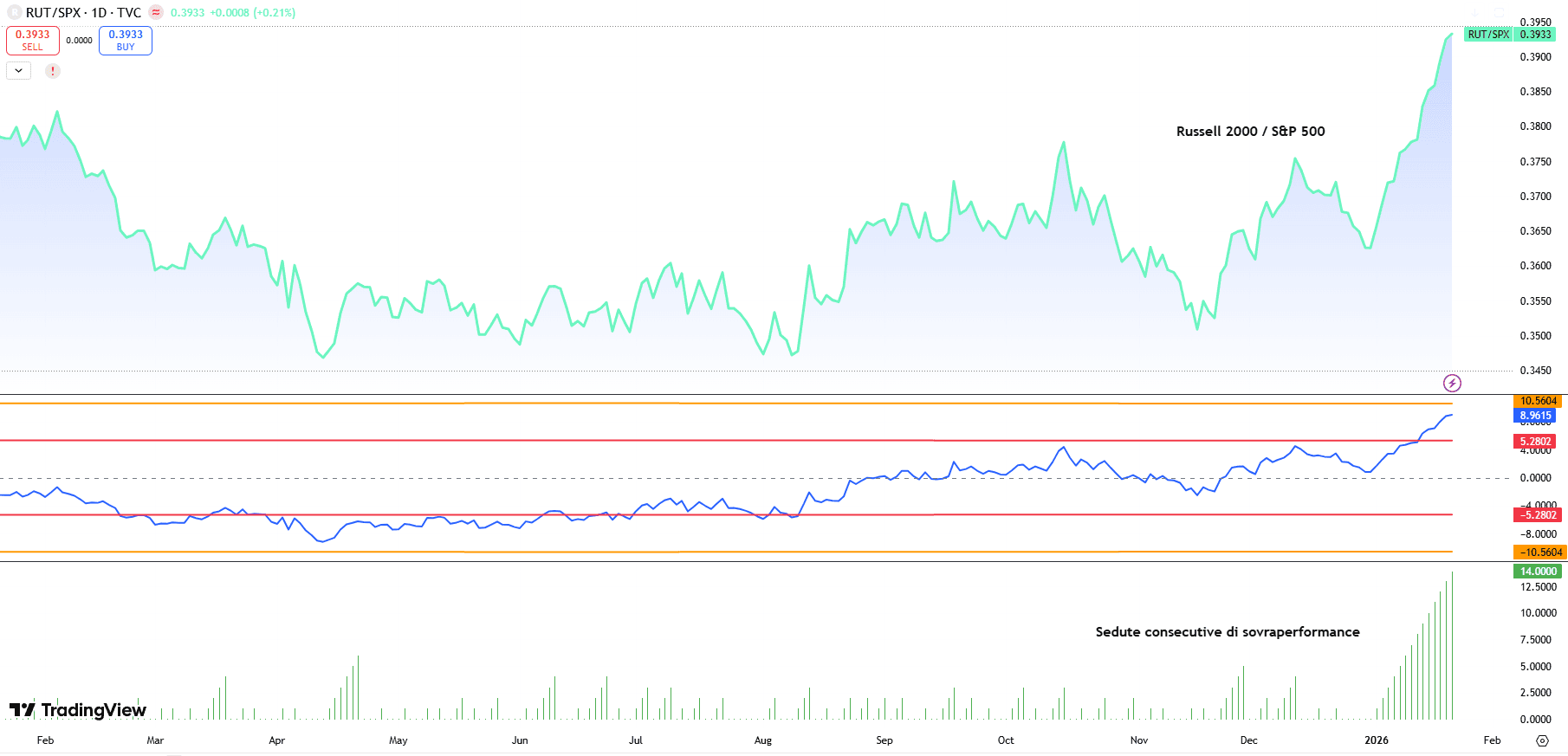The image size is (1568, 756).
Task: Click the TradingView logo
Action: coord(78,710)
